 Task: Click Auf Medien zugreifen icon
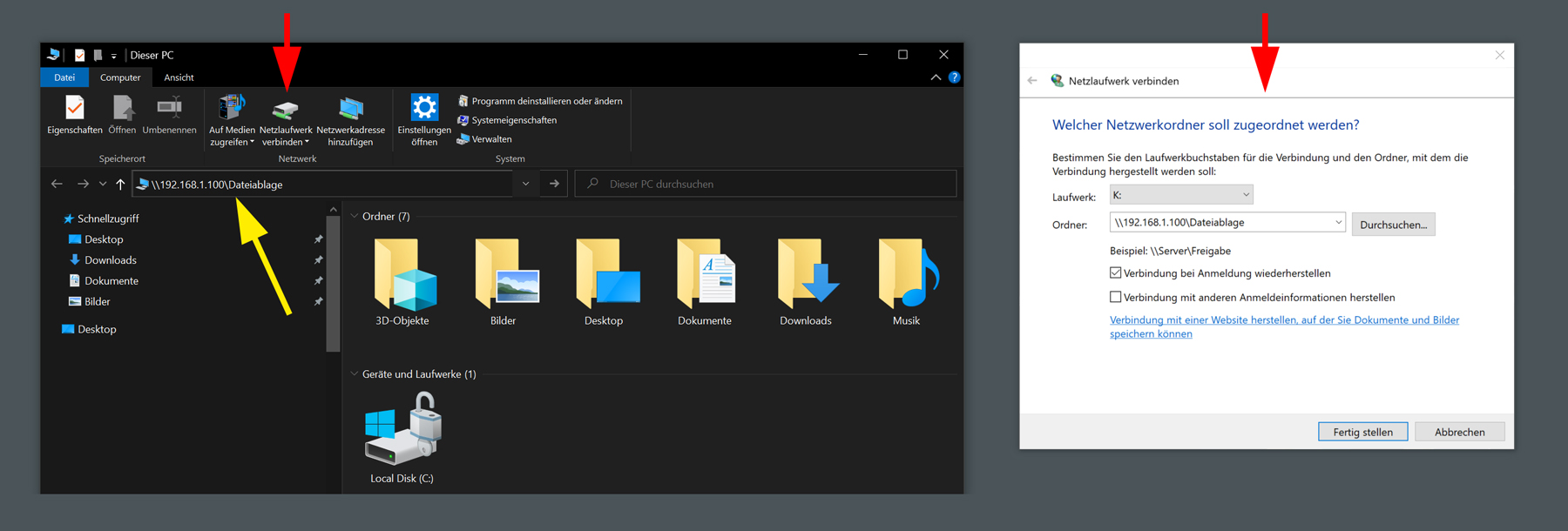pyautogui.click(x=232, y=109)
